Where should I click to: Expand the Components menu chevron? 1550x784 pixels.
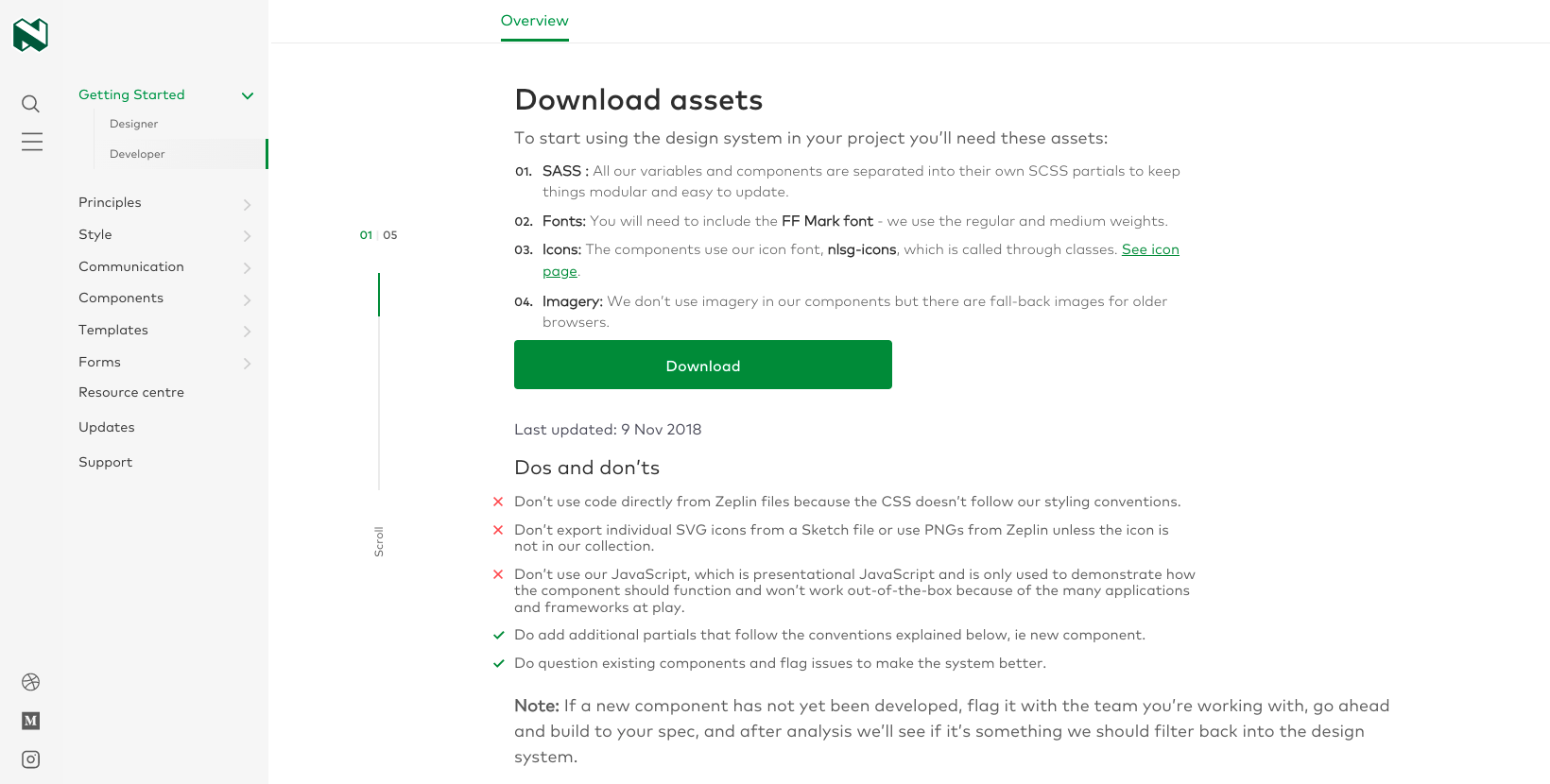(247, 299)
